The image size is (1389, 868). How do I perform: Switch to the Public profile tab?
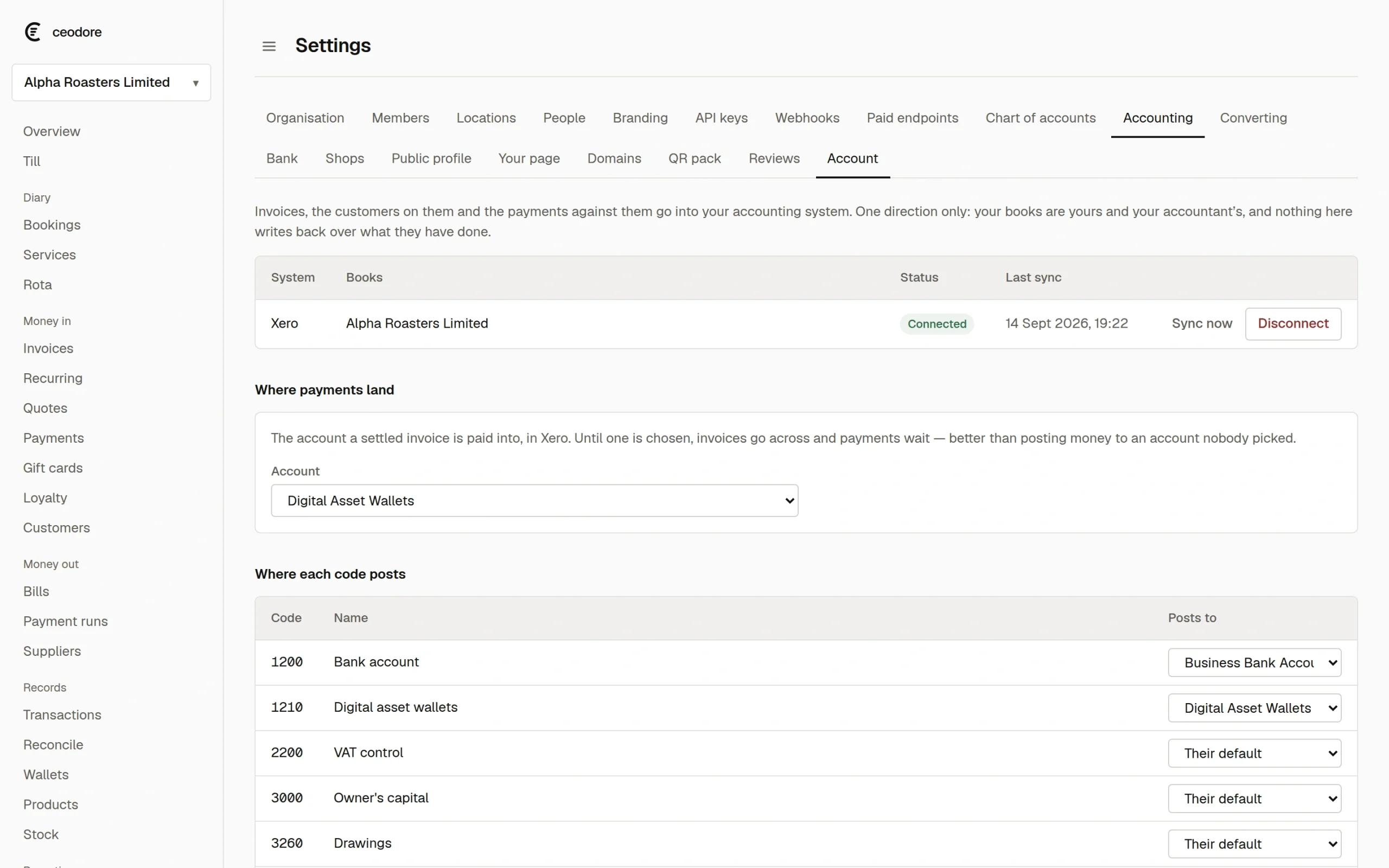[431, 158]
